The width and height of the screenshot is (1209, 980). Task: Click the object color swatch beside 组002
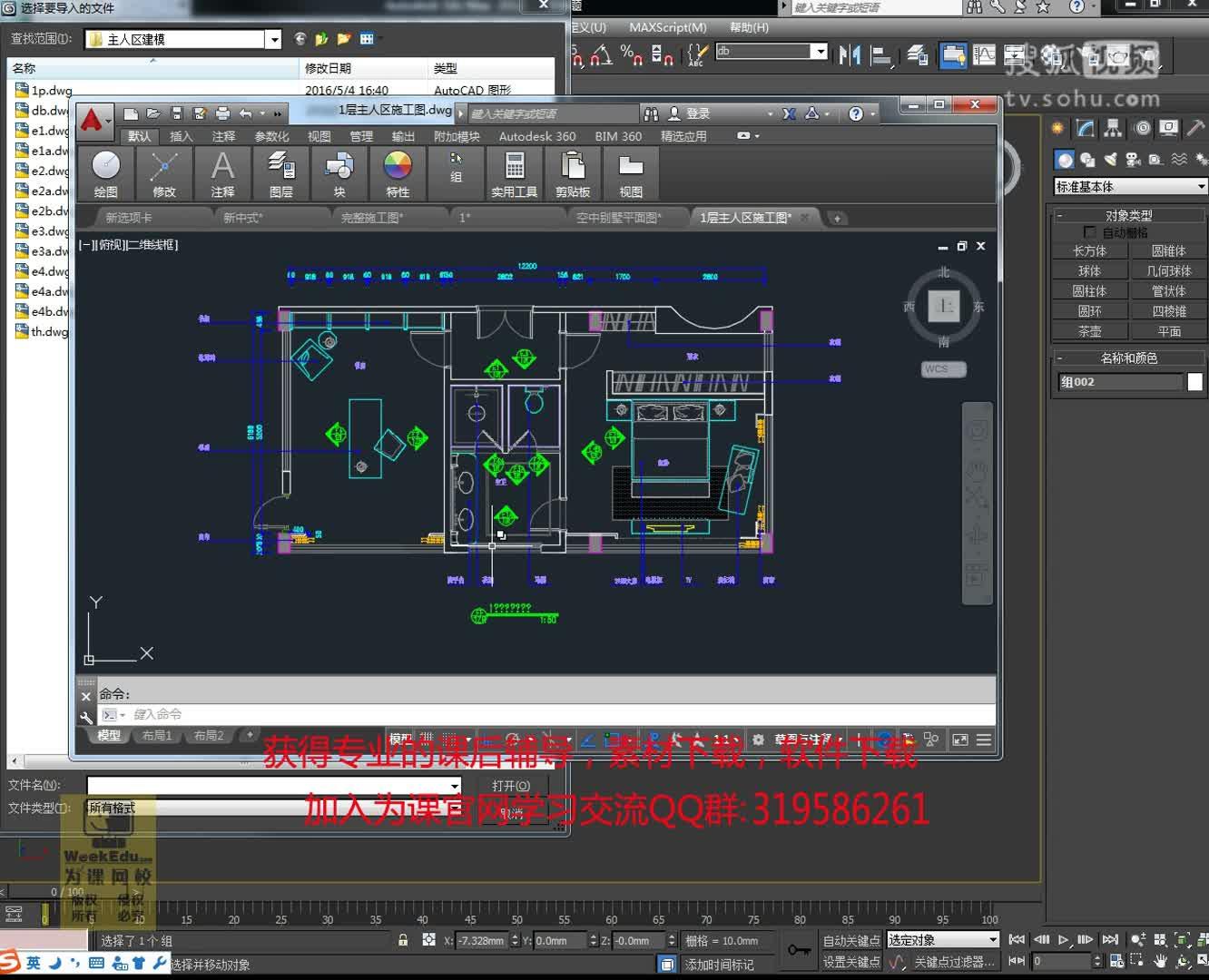tap(1194, 382)
